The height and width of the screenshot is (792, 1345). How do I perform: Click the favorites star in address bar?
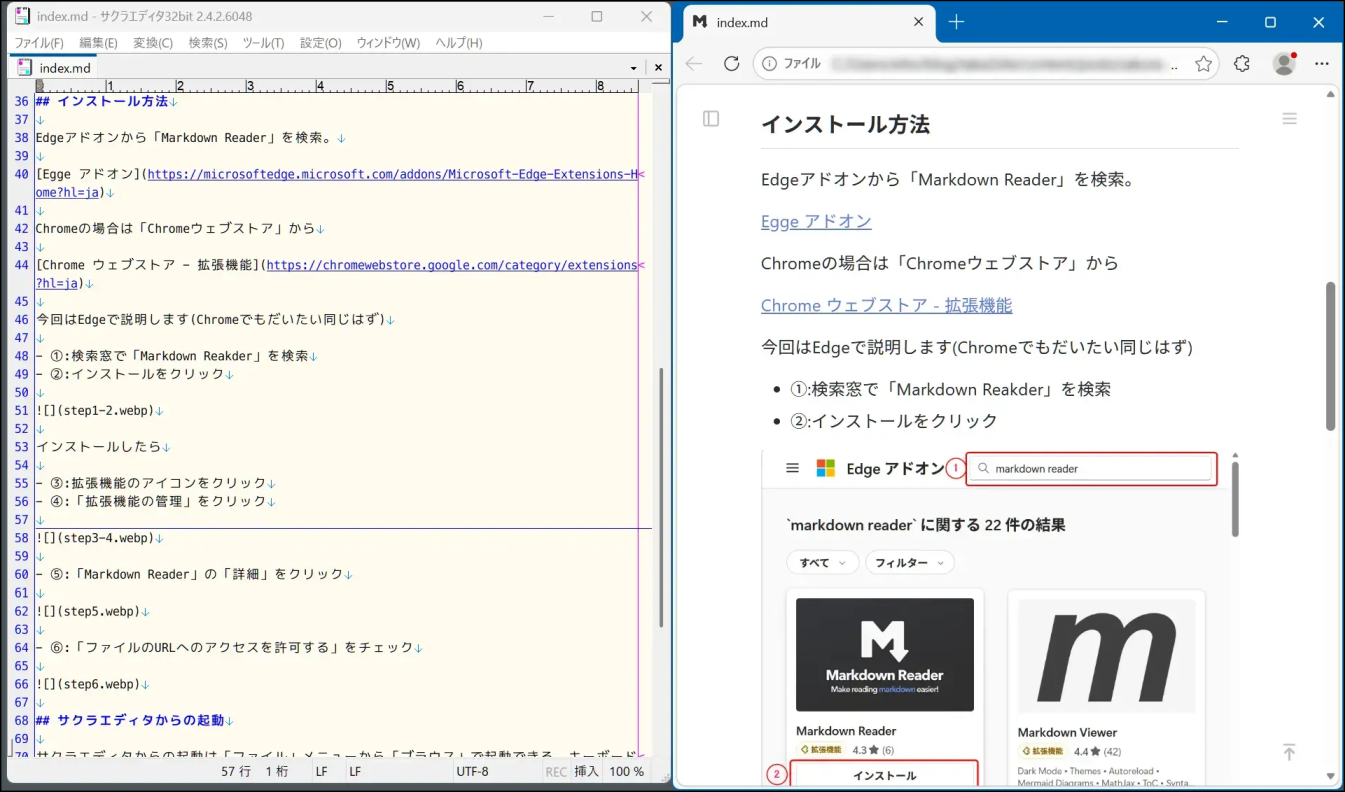(1203, 64)
